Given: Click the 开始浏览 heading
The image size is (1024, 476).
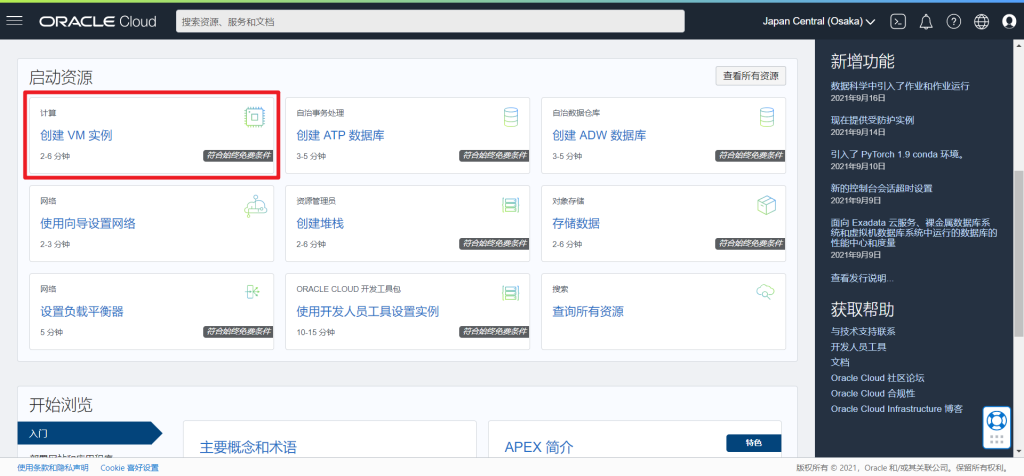Looking at the screenshot, I should tap(61, 405).
